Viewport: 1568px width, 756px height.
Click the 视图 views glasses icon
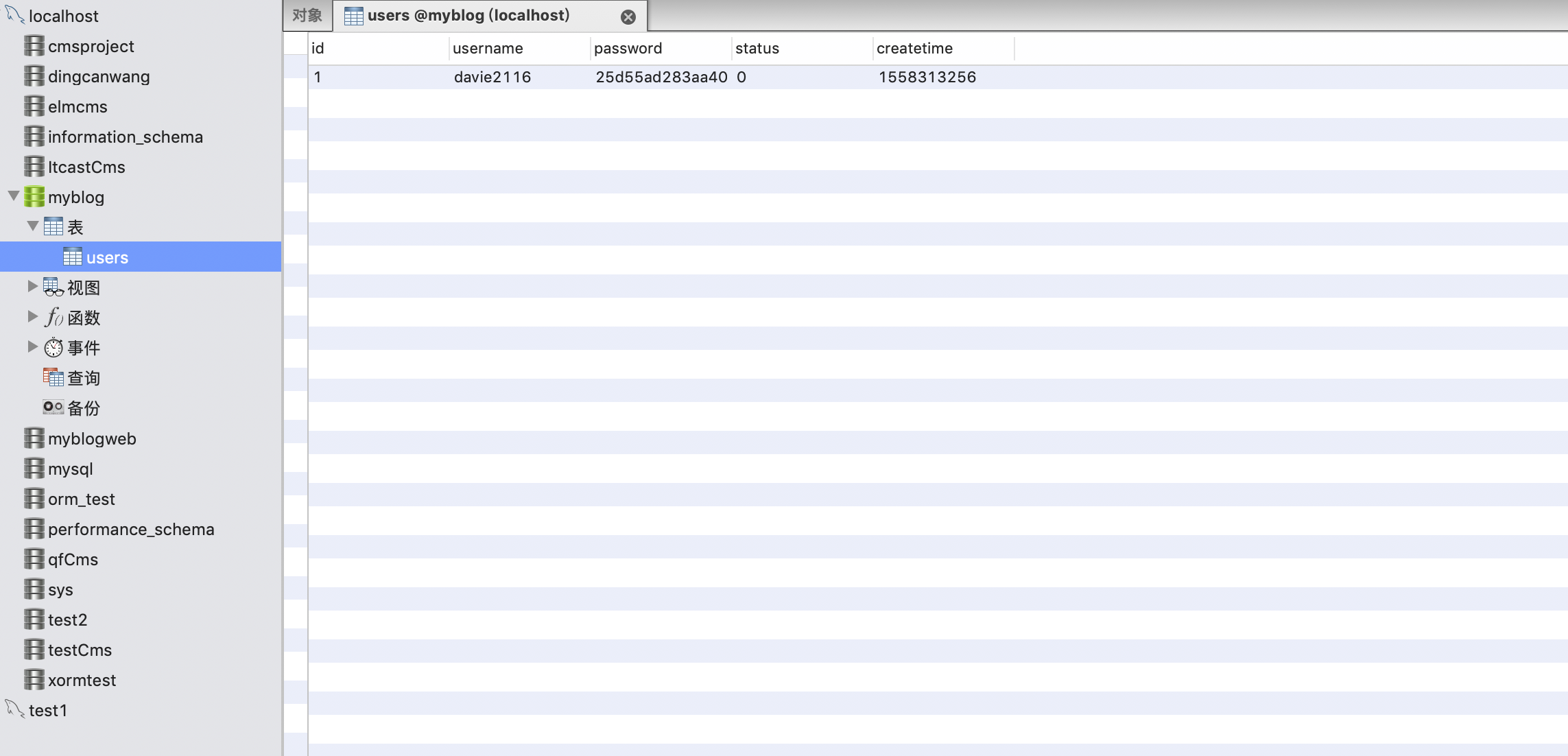tap(54, 287)
